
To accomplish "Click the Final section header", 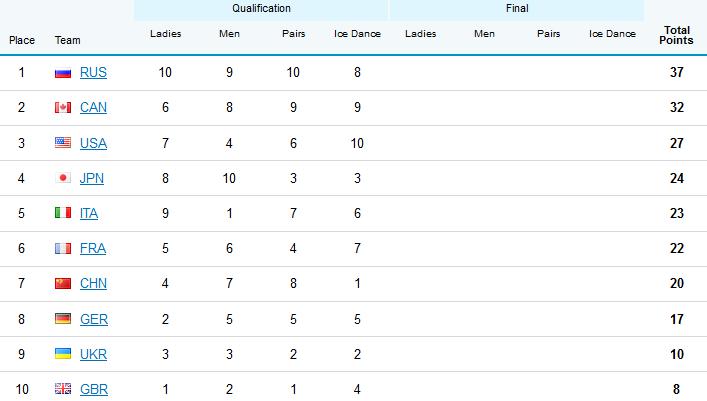I will pyautogui.click(x=517, y=9).
